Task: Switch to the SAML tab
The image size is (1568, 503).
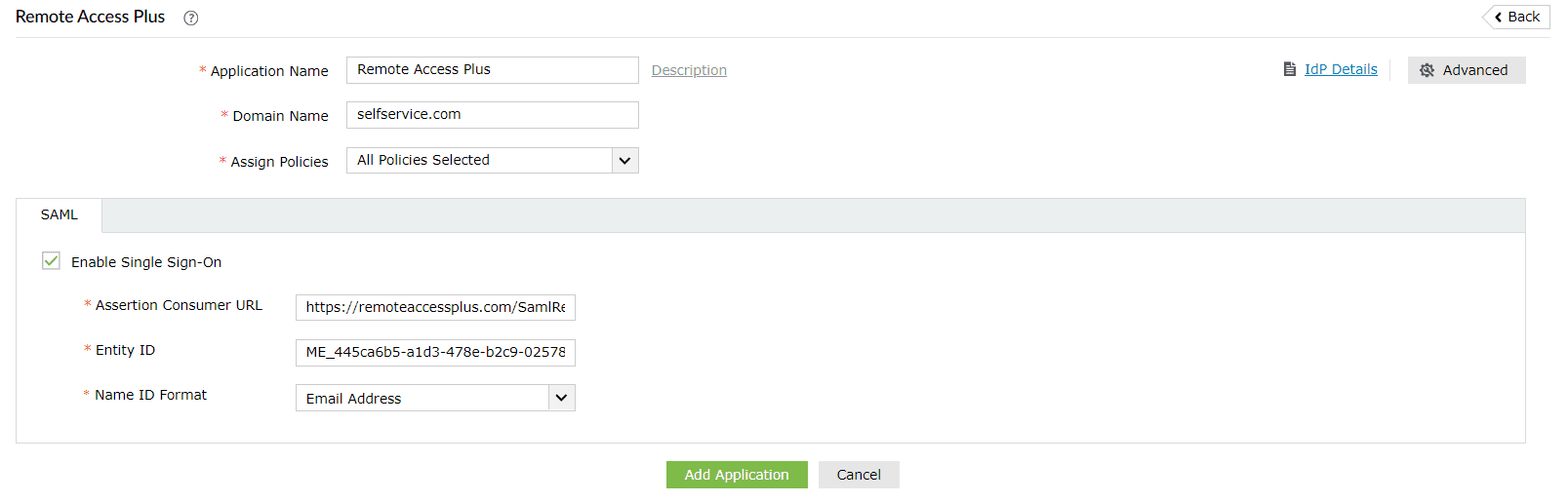Action: [60, 215]
